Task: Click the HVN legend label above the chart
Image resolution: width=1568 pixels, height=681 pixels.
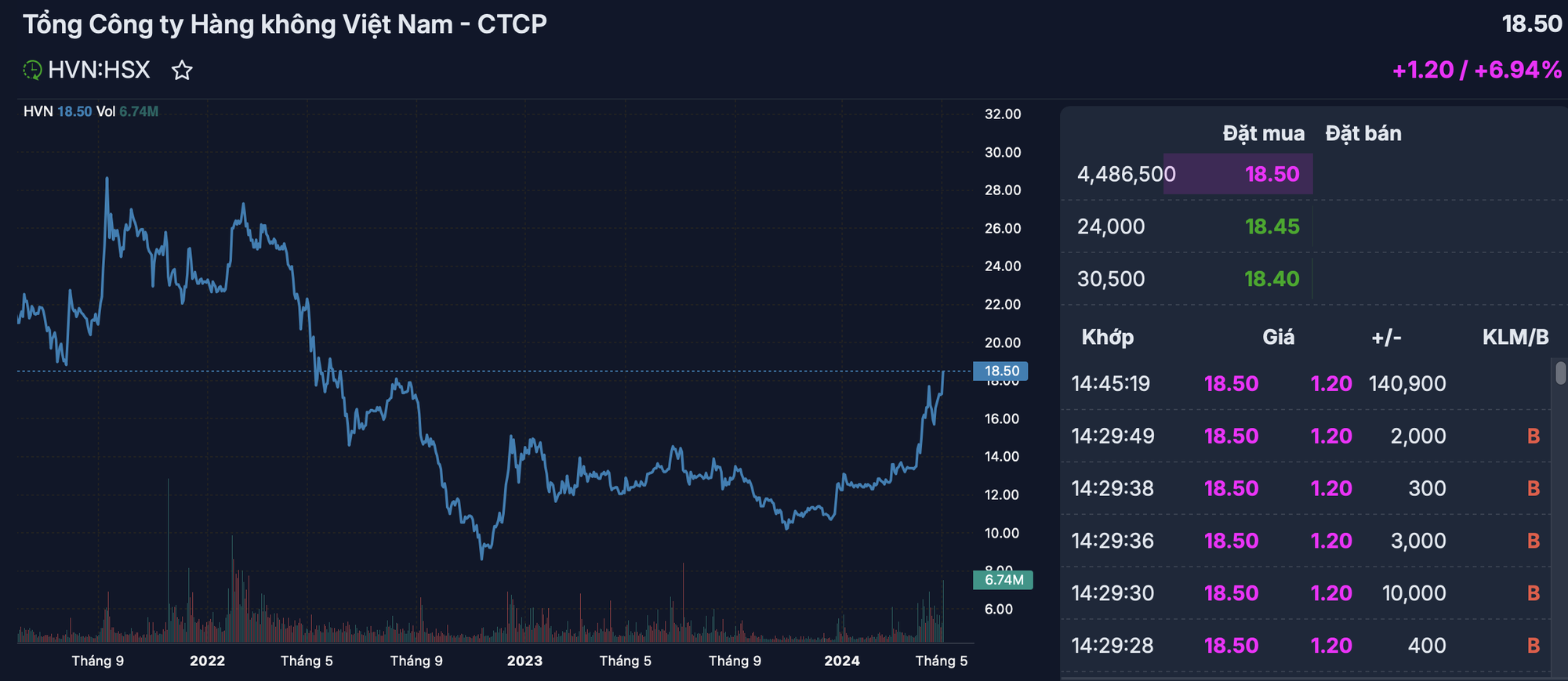Action: point(38,111)
